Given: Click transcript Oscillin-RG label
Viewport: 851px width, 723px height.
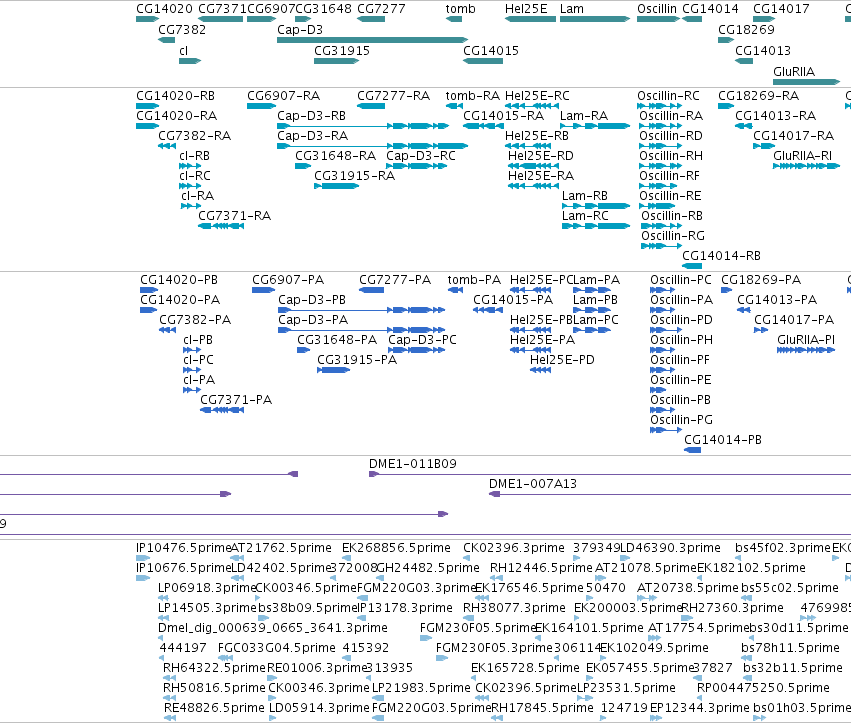Looking at the screenshot, I should (673, 236).
